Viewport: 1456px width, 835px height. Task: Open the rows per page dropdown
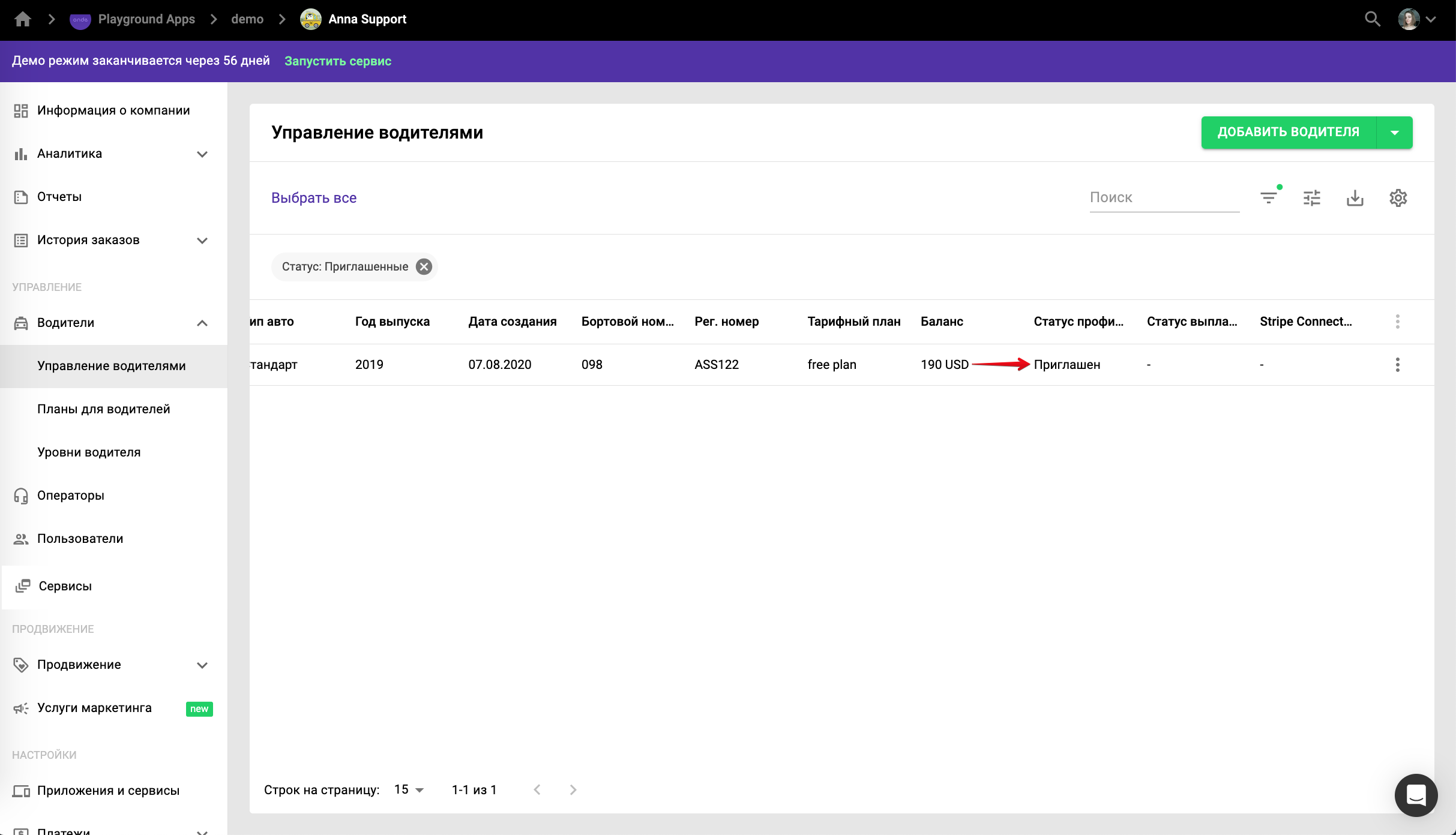click(x=409, y=789)
